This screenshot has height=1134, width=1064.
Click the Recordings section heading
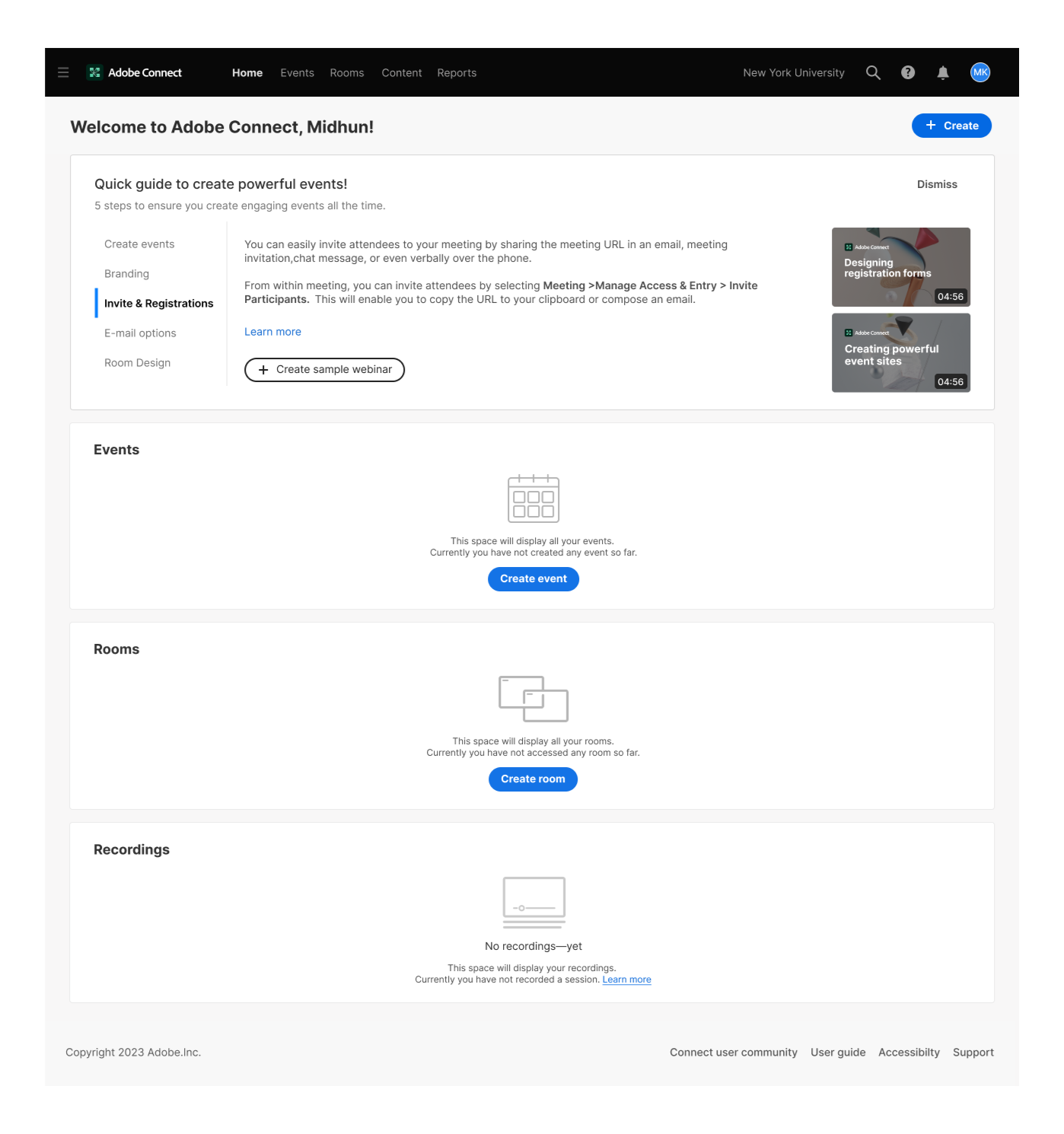click(x=132, y=849)
